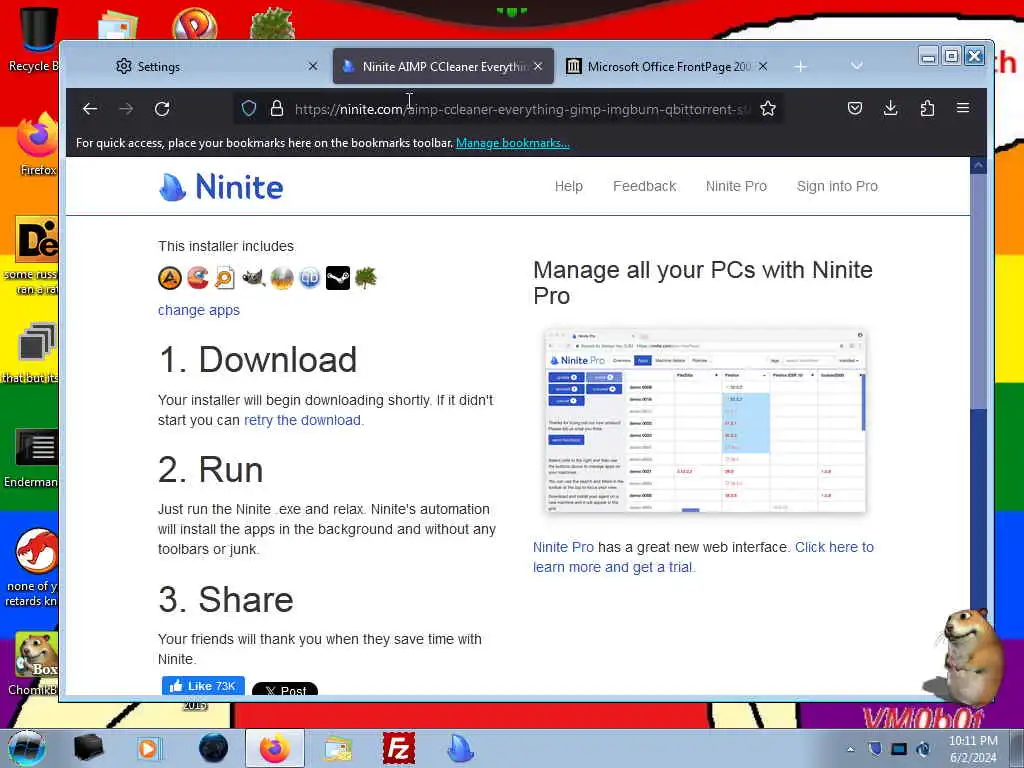1024x768 pixels.
Task: Open the Feedback link
Action: point(645,186)
